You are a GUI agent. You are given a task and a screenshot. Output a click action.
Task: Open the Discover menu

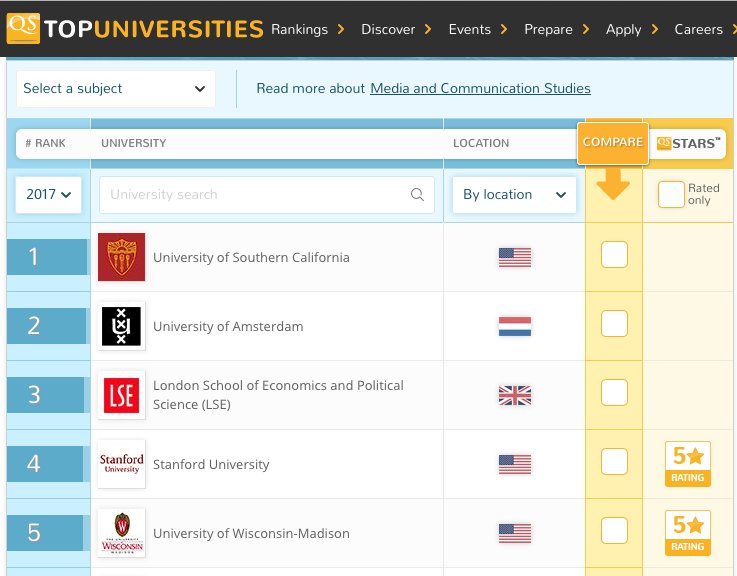396,29
